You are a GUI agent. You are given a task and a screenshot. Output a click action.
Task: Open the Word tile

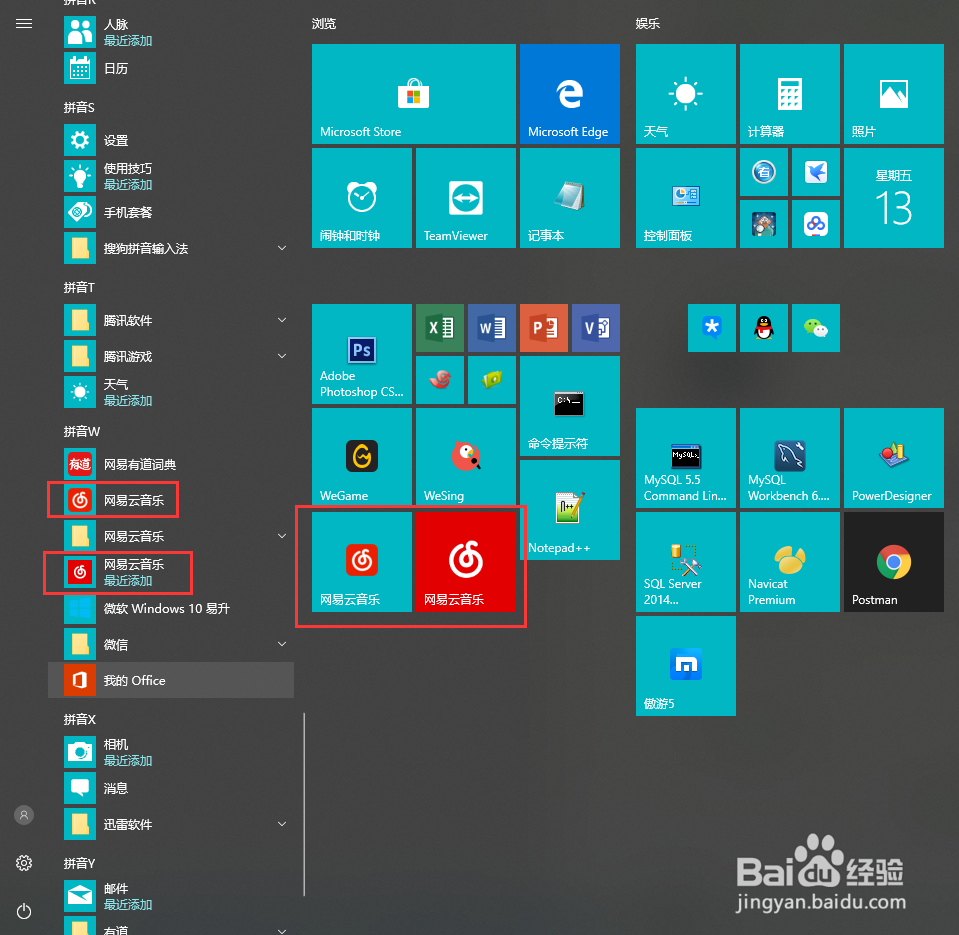click(492, 328)
